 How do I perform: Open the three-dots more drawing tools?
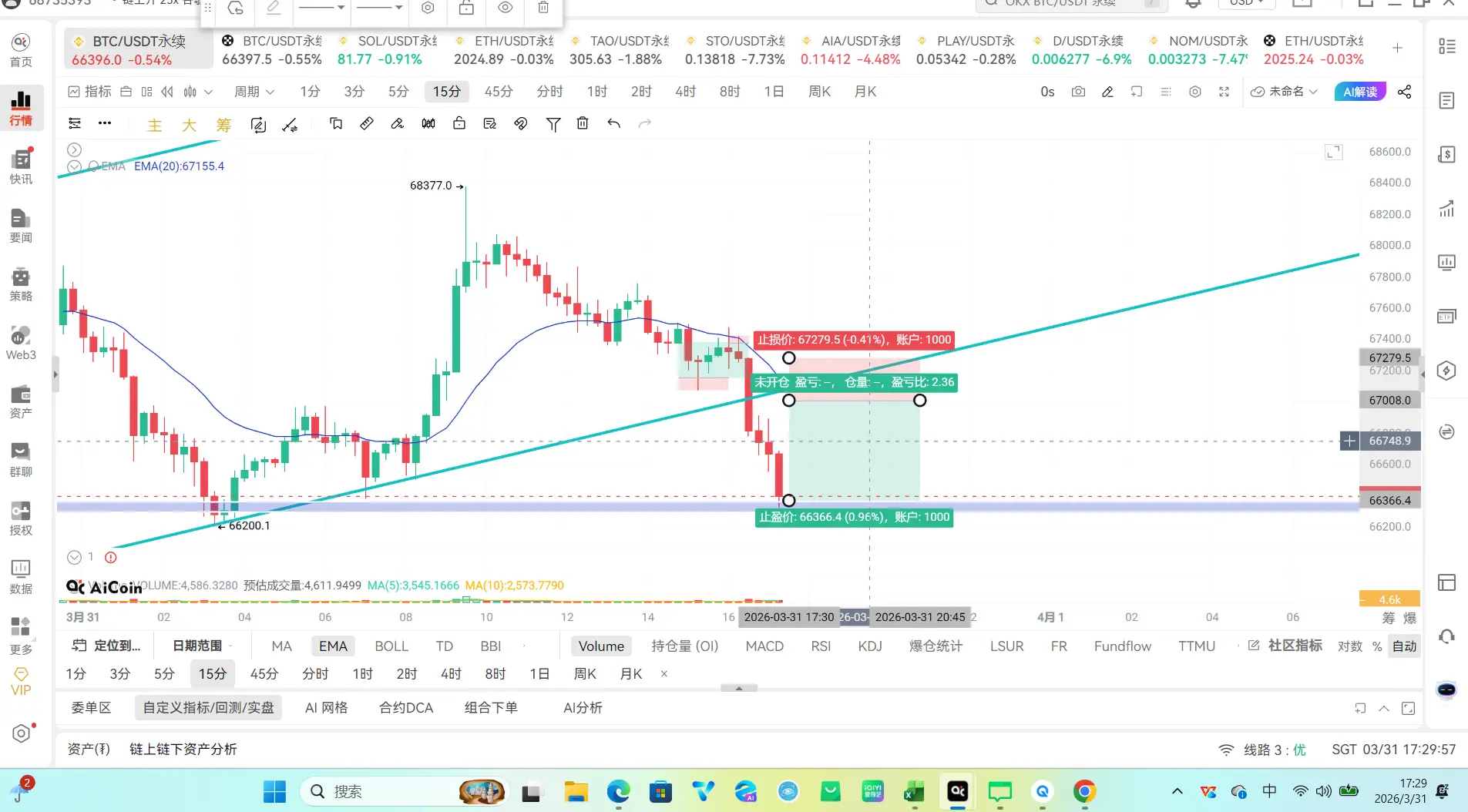pos(105,123)
